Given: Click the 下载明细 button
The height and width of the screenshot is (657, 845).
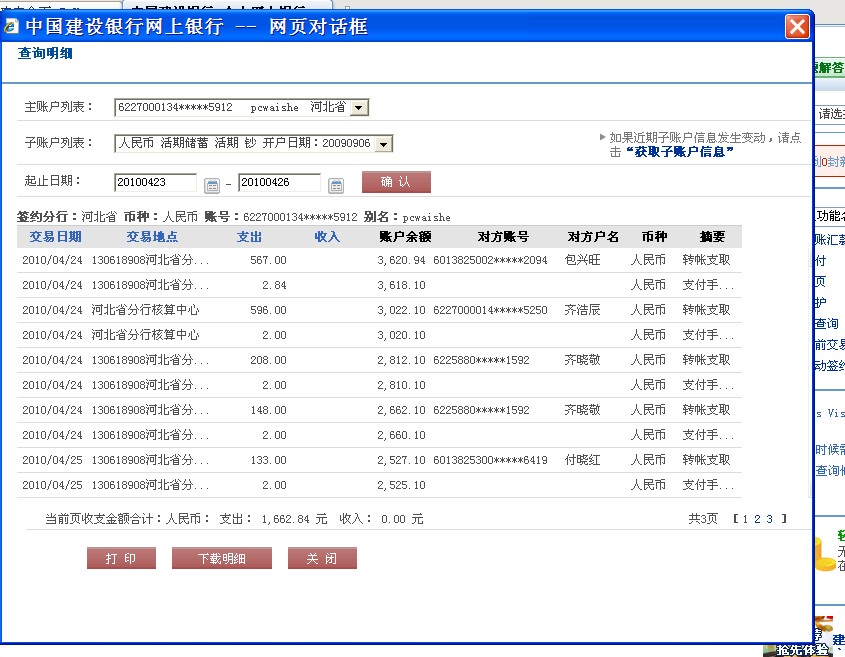Looking at the screenshot, I should pyautogui.click(x=221, y=558).
